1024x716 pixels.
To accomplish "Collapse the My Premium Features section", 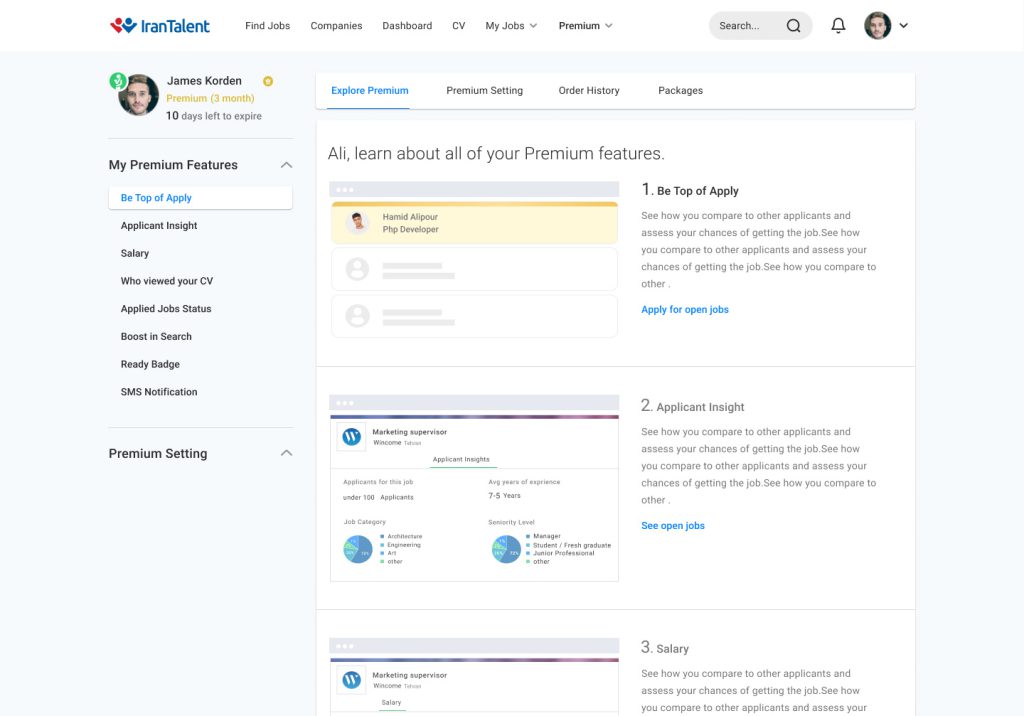I will [x=286, y=165].
